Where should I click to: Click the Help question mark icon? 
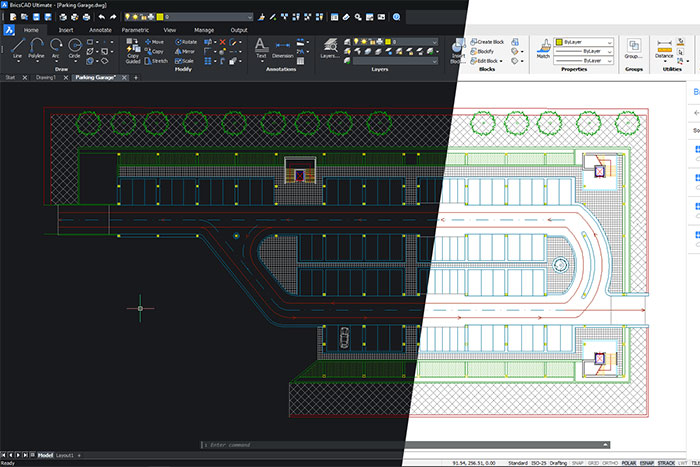(396, 17)
